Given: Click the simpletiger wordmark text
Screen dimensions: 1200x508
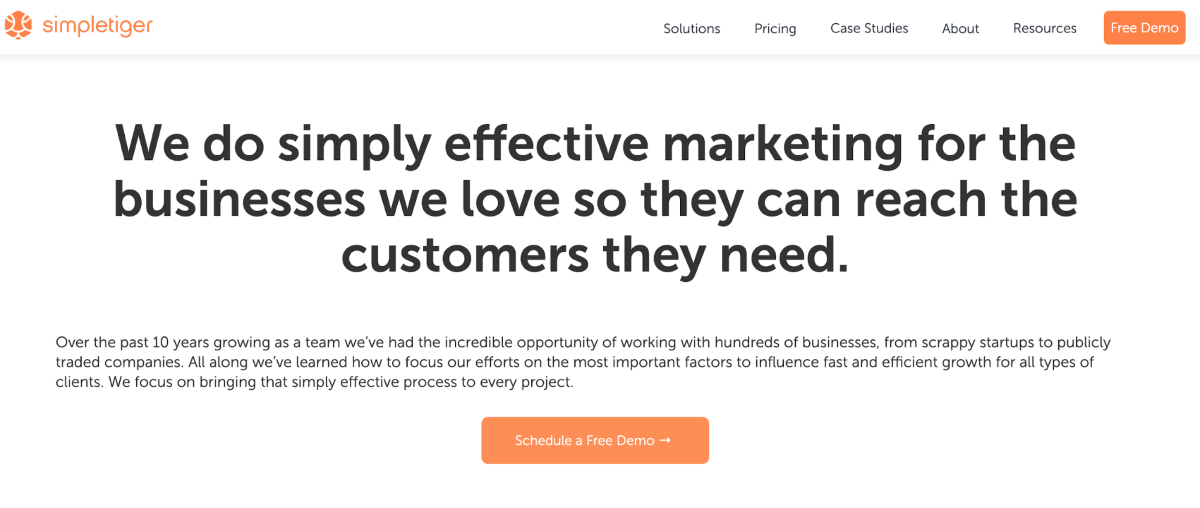Looking at the screenshot, I should pyautogui.click(x=97, y=26).
